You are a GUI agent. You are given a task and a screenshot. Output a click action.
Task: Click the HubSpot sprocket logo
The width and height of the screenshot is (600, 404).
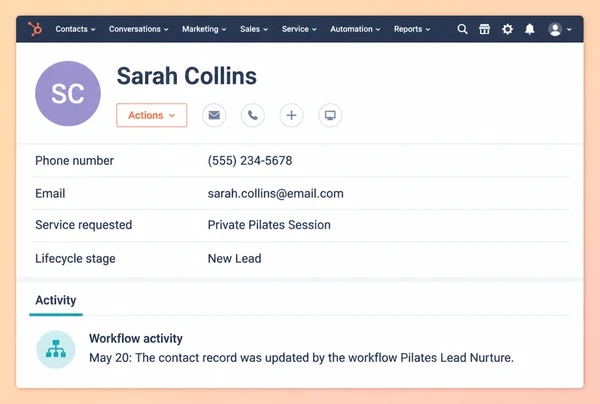pos(35,29)
